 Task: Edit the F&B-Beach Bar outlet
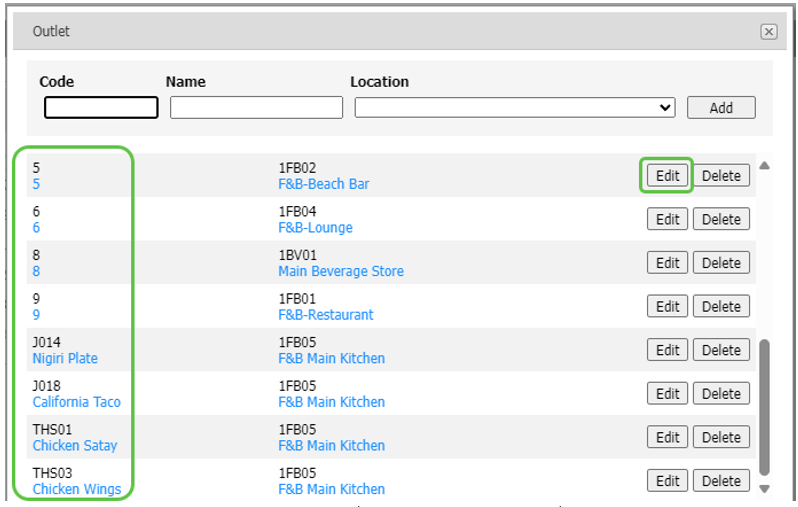pos(667,176)
